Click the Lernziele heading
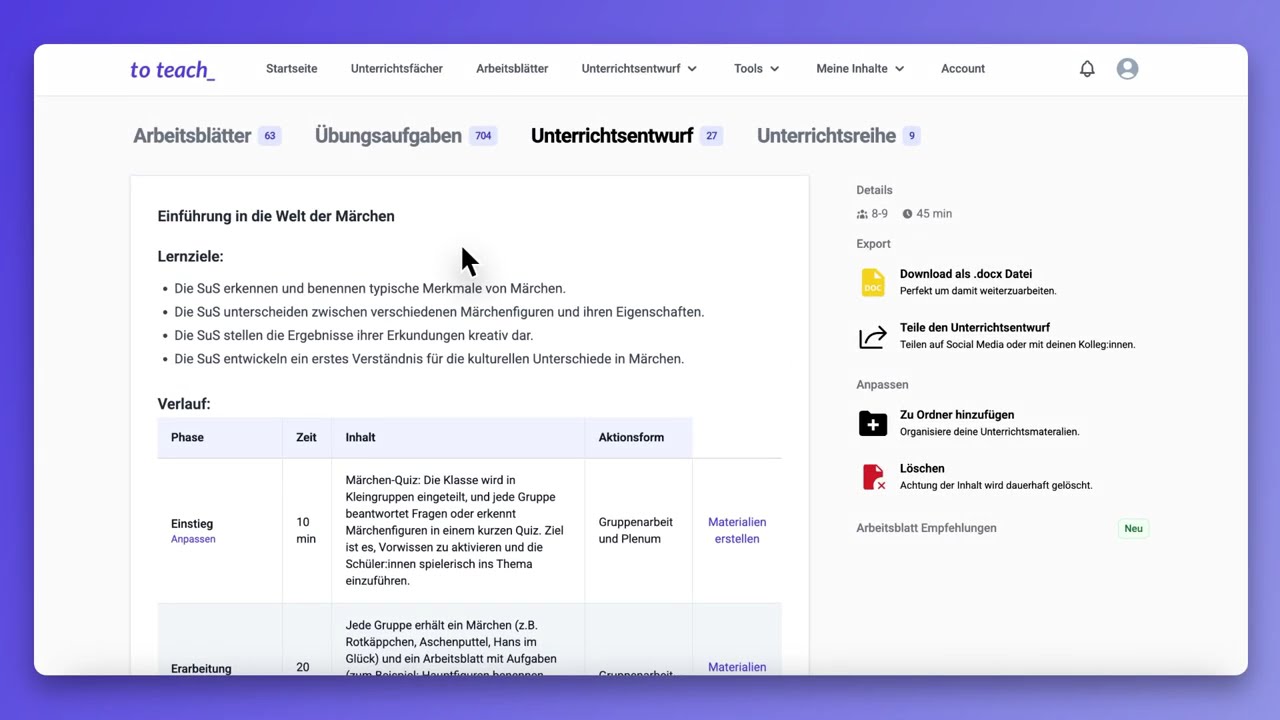This screenshot has width=1280, height=720. point(190,256)
